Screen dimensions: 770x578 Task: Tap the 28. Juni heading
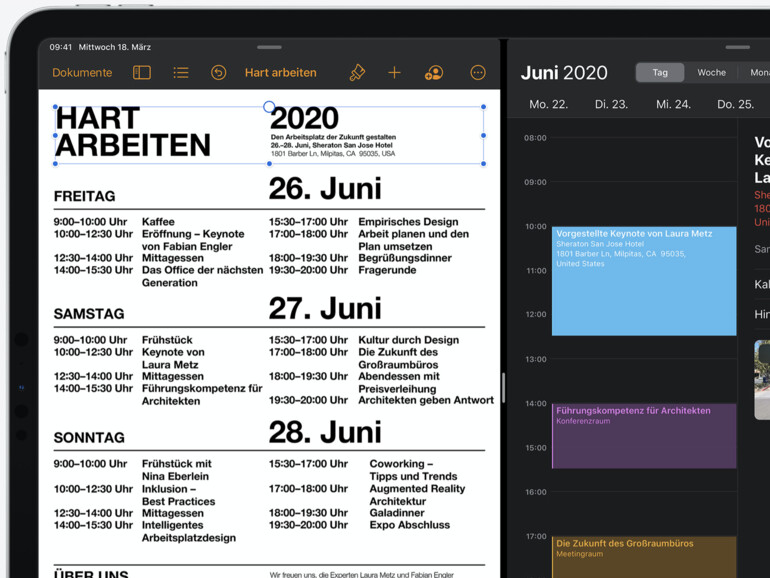pyautogui.click(x=325, y=432)
